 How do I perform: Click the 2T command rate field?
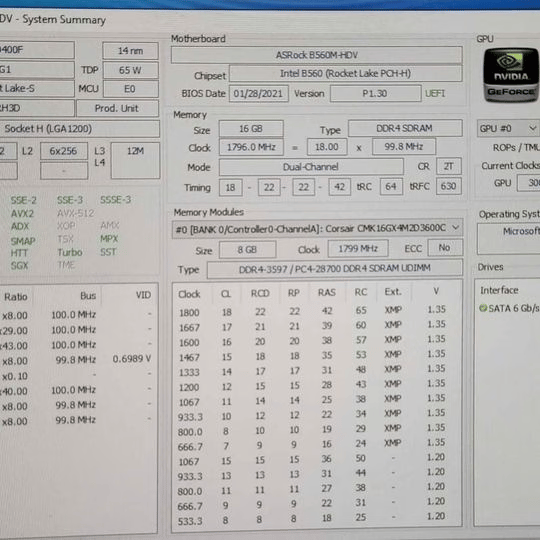point(448,167)
